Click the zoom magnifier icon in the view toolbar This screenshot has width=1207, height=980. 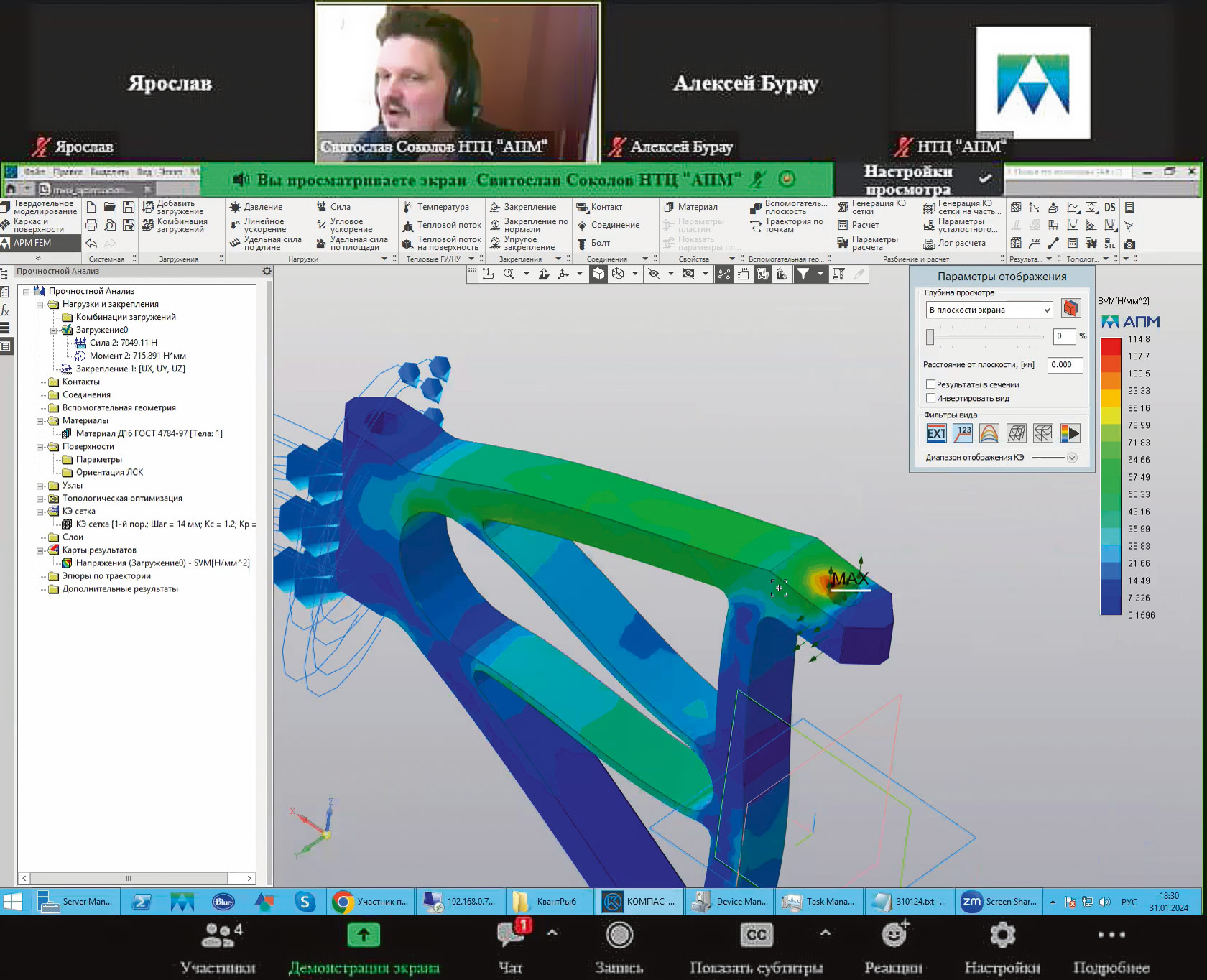(x=509, y=274)
